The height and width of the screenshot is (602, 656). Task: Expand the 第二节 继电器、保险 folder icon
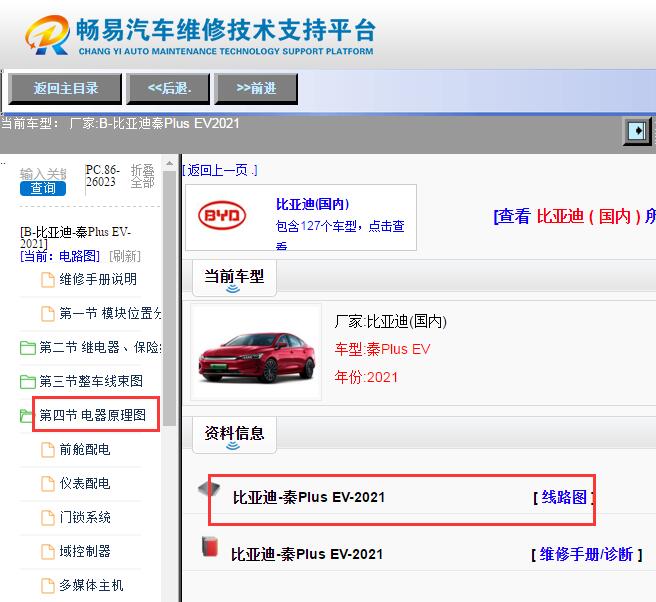[x=28, y=348]
